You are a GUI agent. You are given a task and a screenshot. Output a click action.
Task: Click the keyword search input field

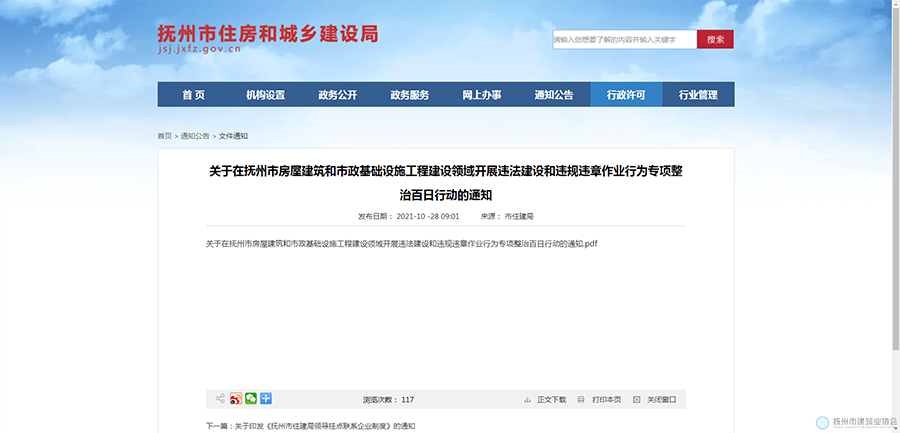tap(624, 40)
